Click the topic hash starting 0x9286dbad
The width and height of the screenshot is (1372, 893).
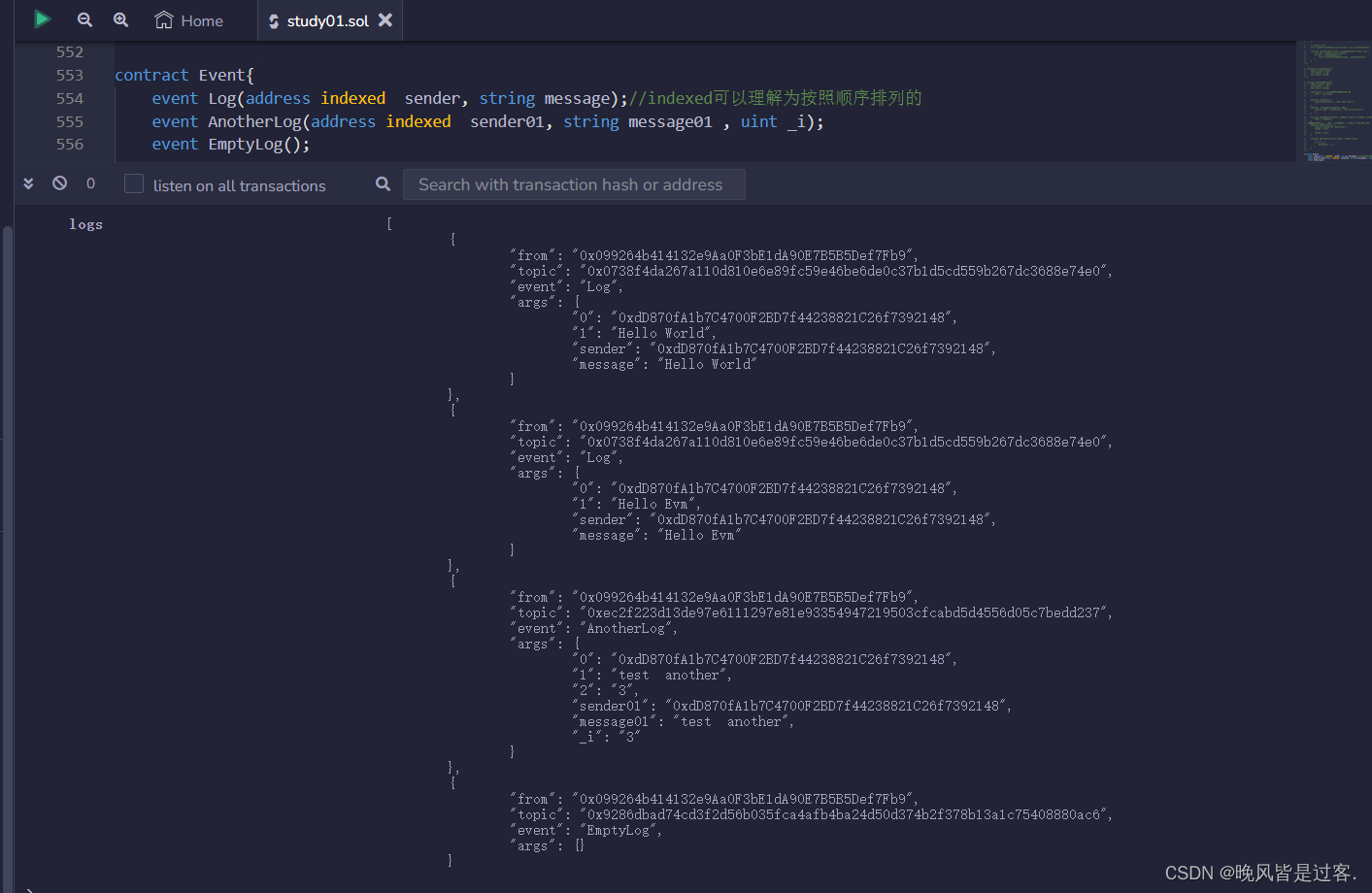click(845, 814)
